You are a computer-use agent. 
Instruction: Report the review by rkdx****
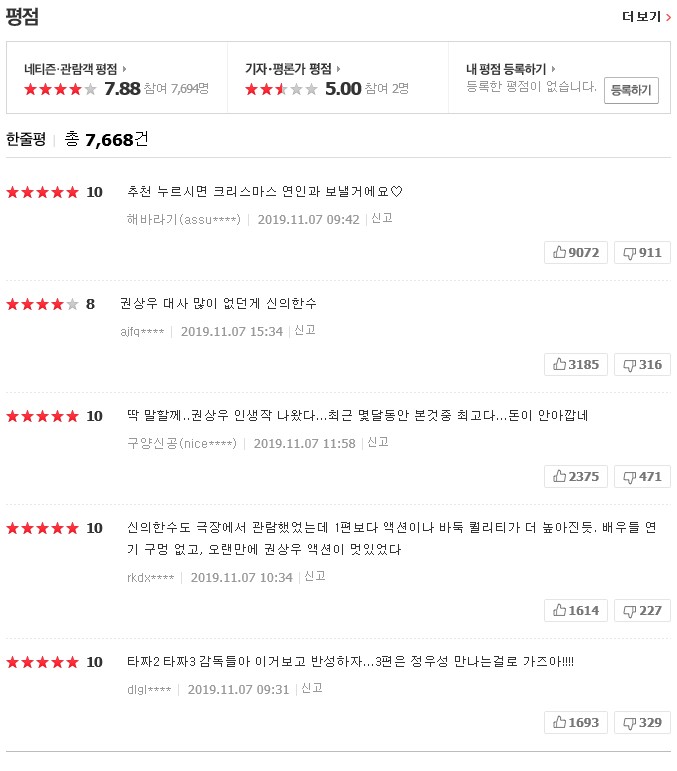315,576
